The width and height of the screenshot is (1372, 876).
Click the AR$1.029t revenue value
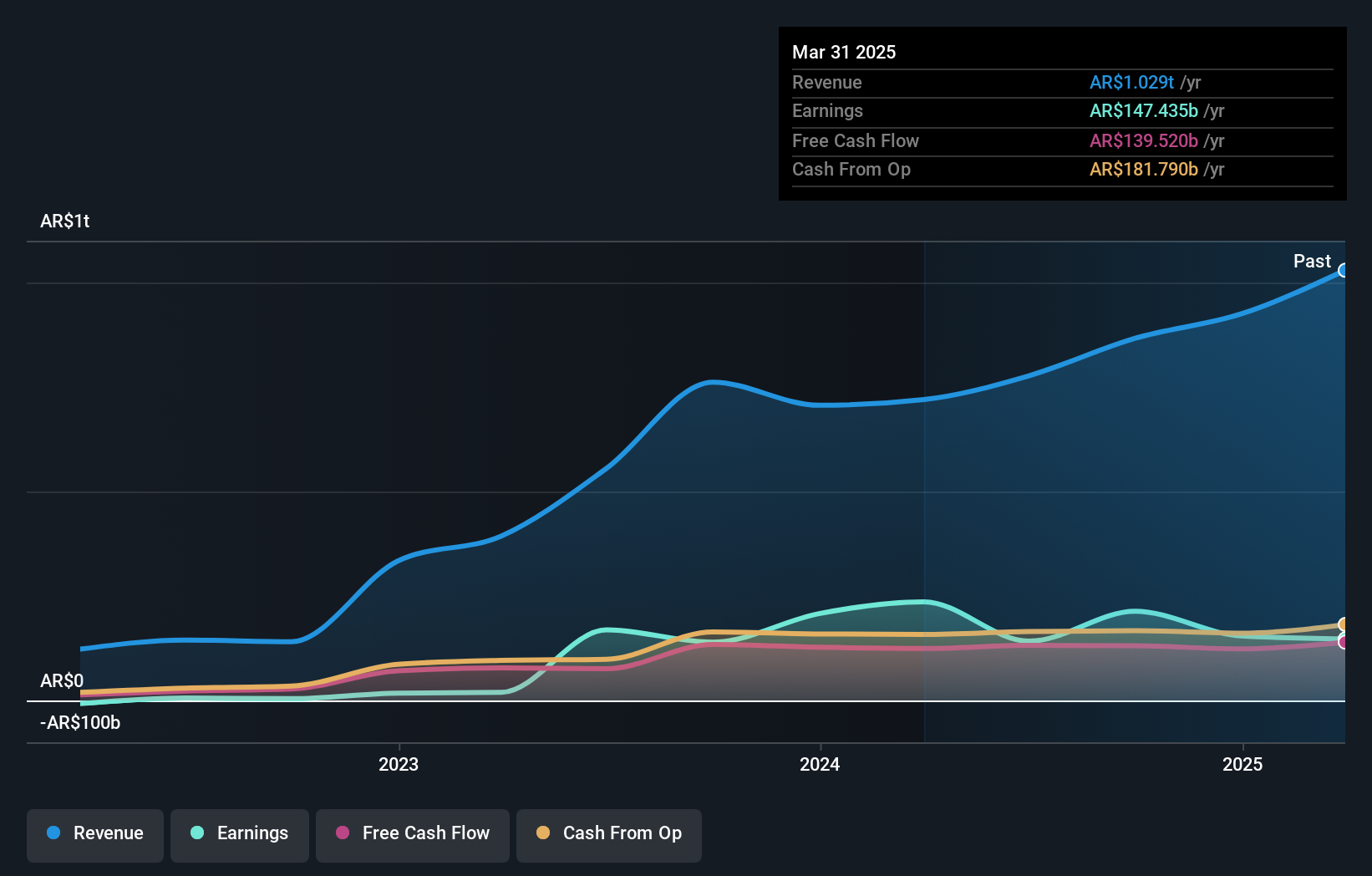tap(1131, 82)
